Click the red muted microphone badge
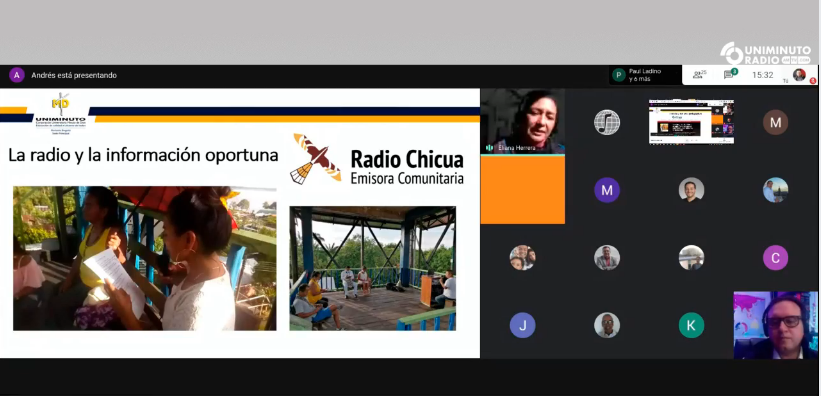Viewport: 823px width, 397px height. (x=813, y=81)
